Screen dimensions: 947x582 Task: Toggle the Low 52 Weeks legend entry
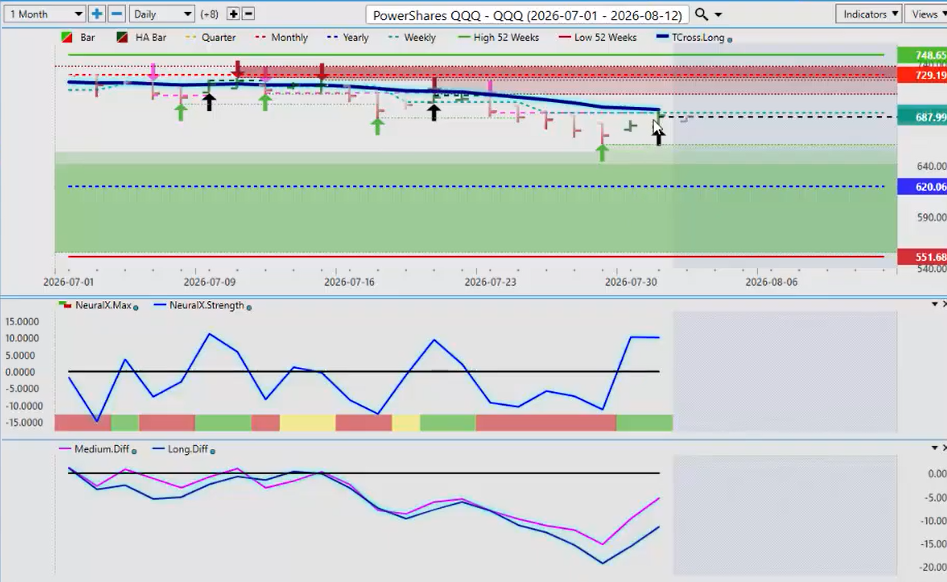pos(598,37)
